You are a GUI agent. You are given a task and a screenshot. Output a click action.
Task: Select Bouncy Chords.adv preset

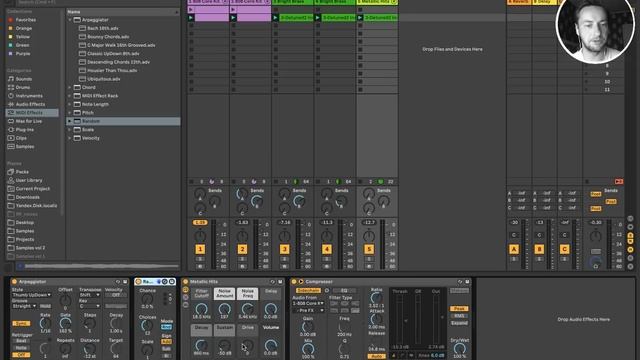pyautogui.click(x=108, y=37)
